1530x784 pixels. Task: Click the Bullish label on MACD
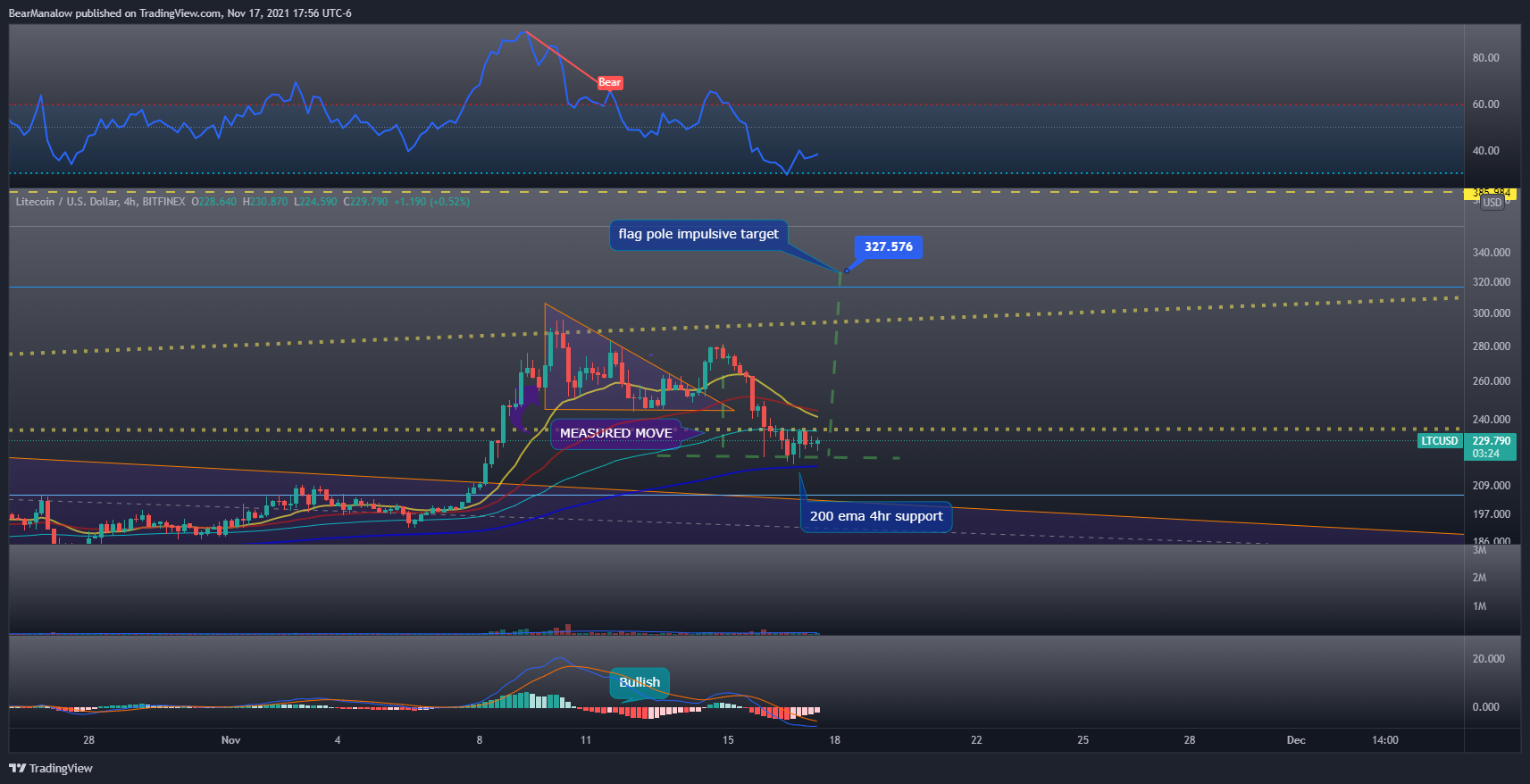point(640,682)
